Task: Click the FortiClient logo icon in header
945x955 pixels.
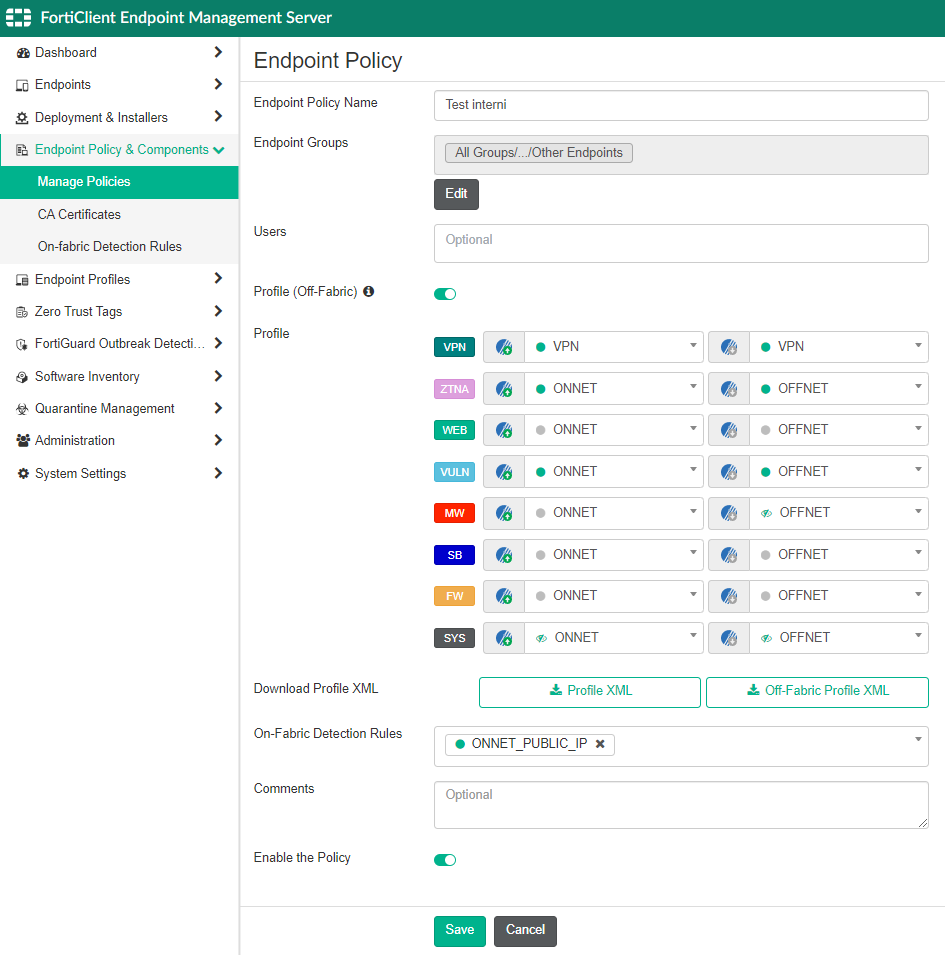Action: [18, 18]
